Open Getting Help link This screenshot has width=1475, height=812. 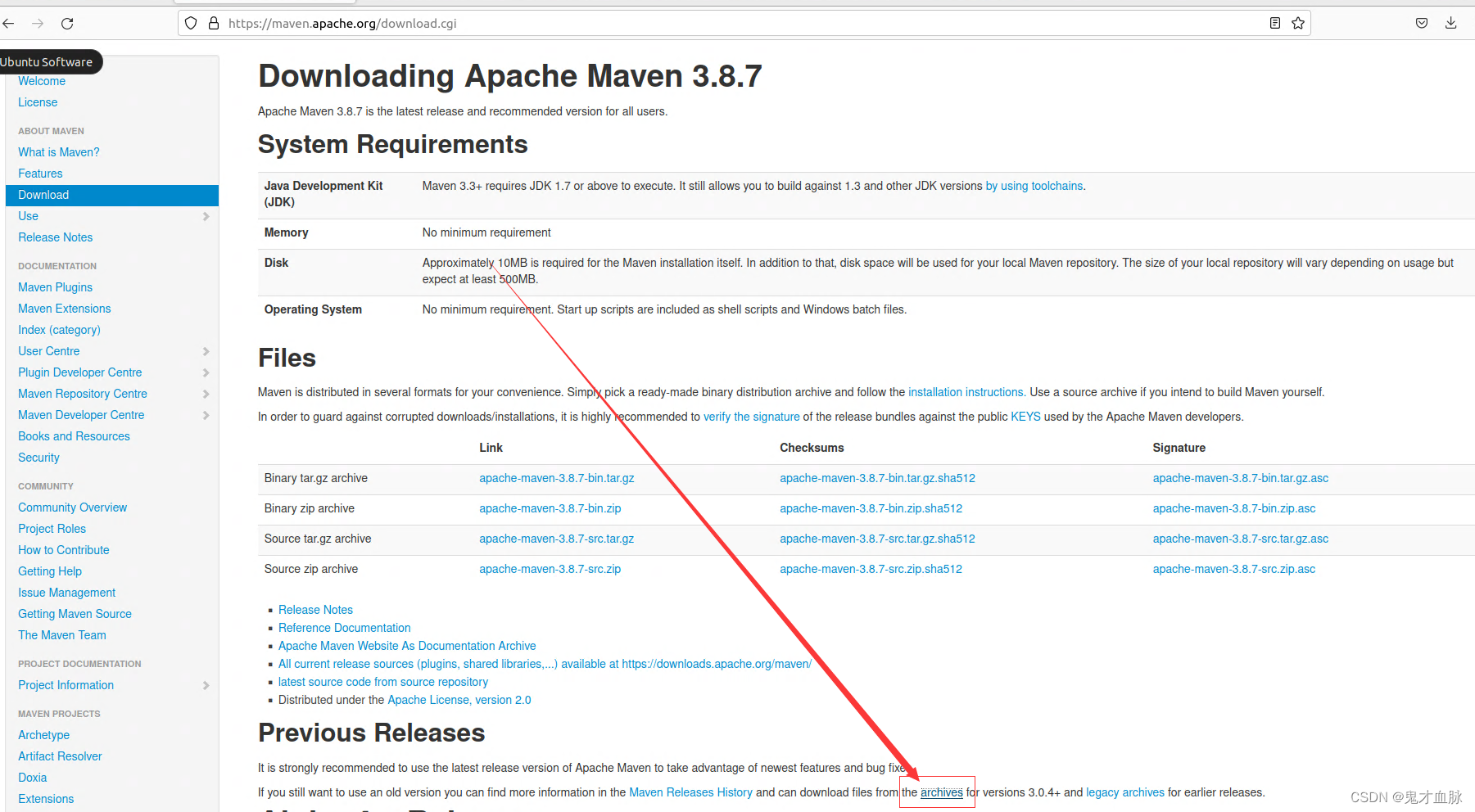[50, 571]
